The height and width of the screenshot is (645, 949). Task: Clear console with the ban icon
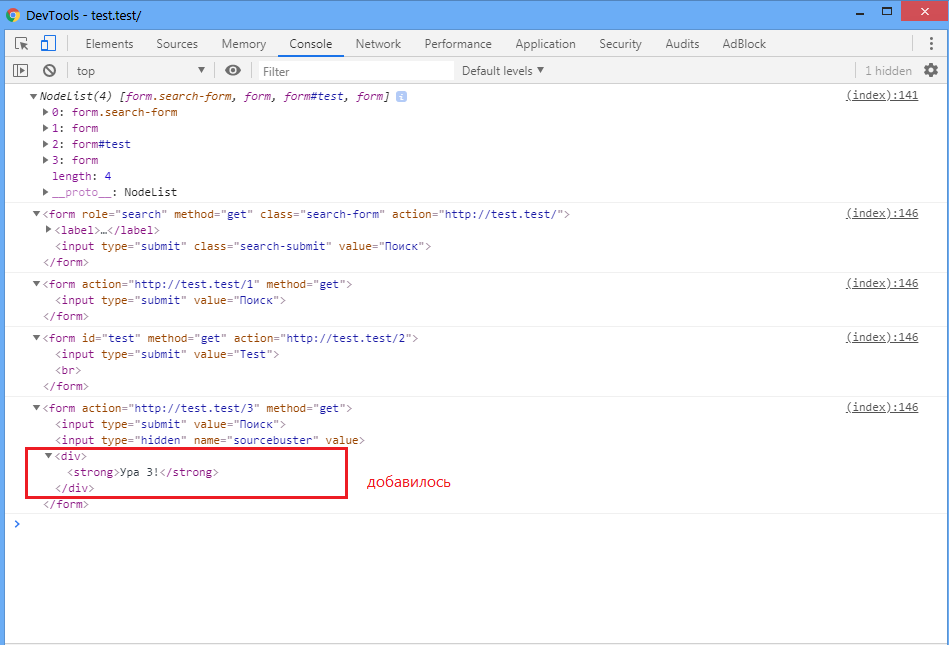(x=50, y=71)
